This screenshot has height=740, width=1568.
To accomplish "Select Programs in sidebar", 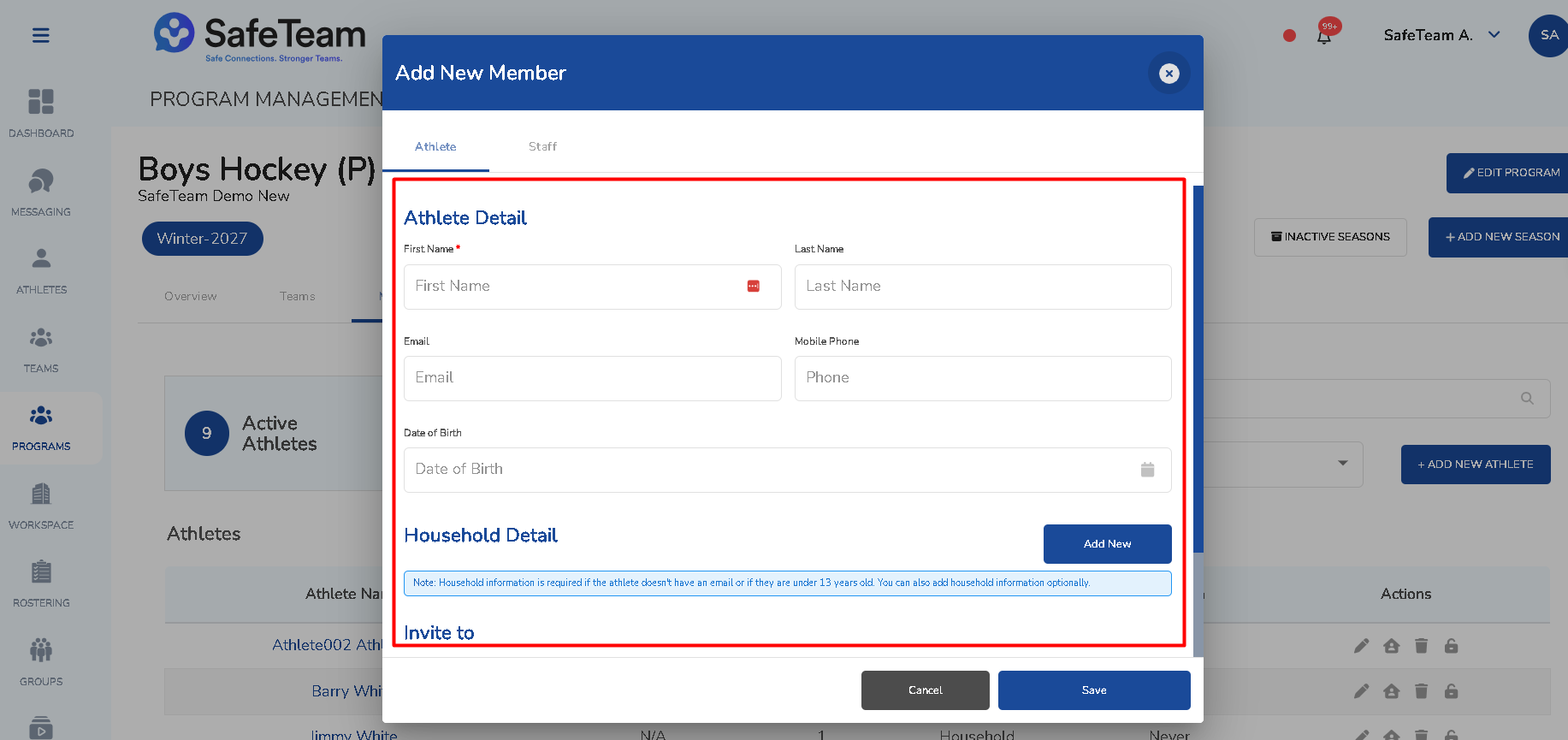I will (x=41, y=428).
